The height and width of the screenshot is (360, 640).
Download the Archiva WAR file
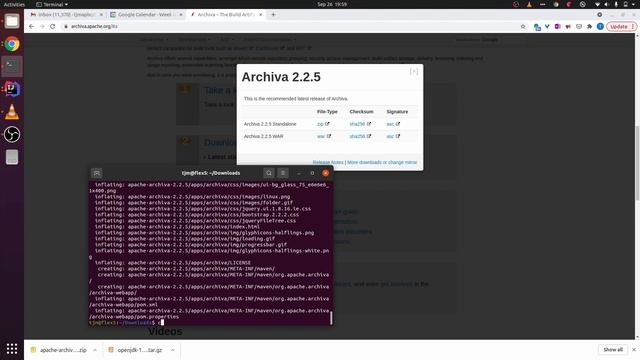[321, 136]
